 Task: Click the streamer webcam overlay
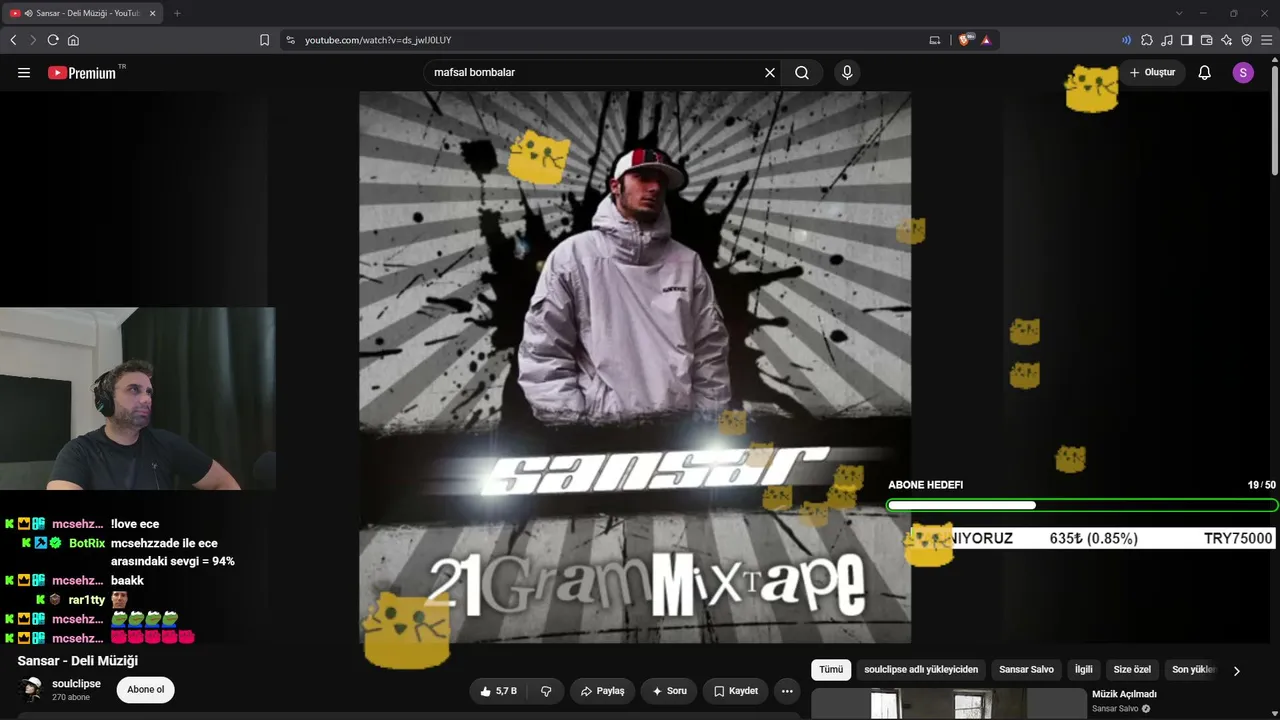tap(137, 398)
